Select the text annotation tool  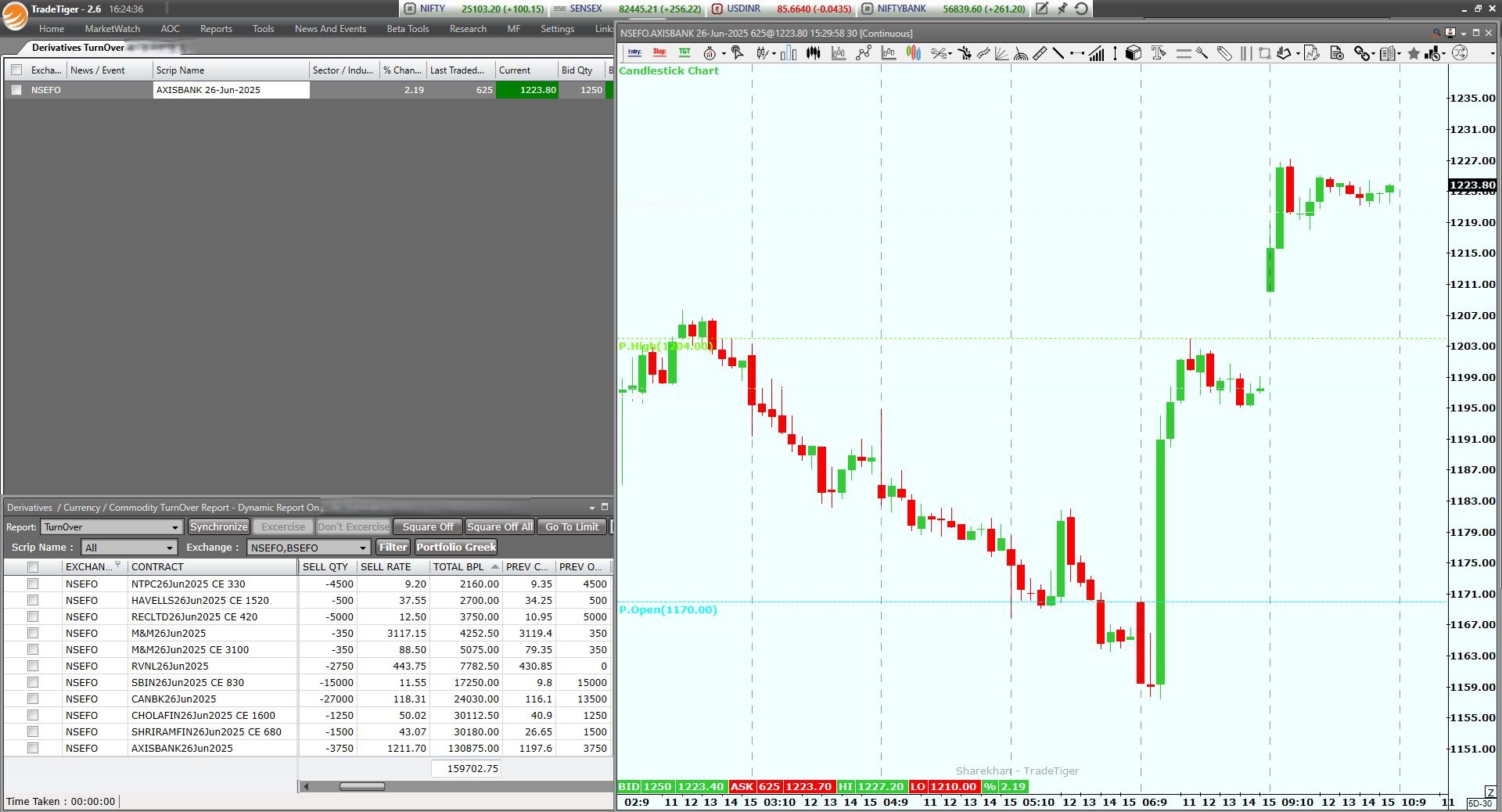click(1159, 53)
